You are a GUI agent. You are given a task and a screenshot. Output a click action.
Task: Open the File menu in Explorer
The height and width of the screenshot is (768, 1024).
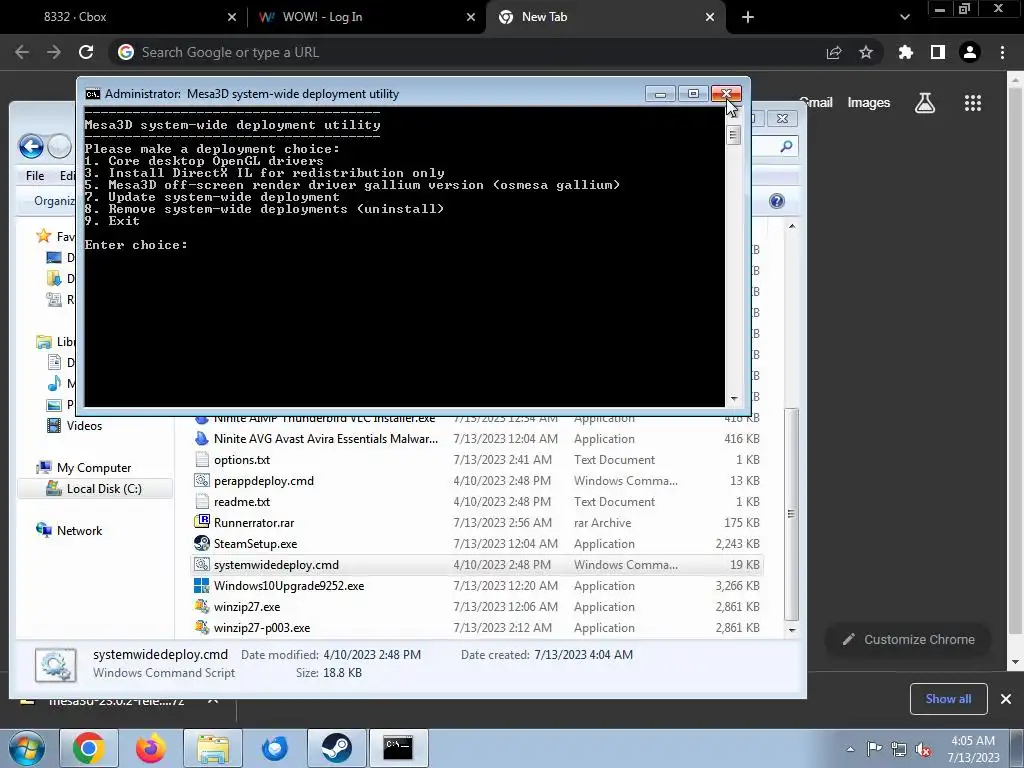click(35, 176)
